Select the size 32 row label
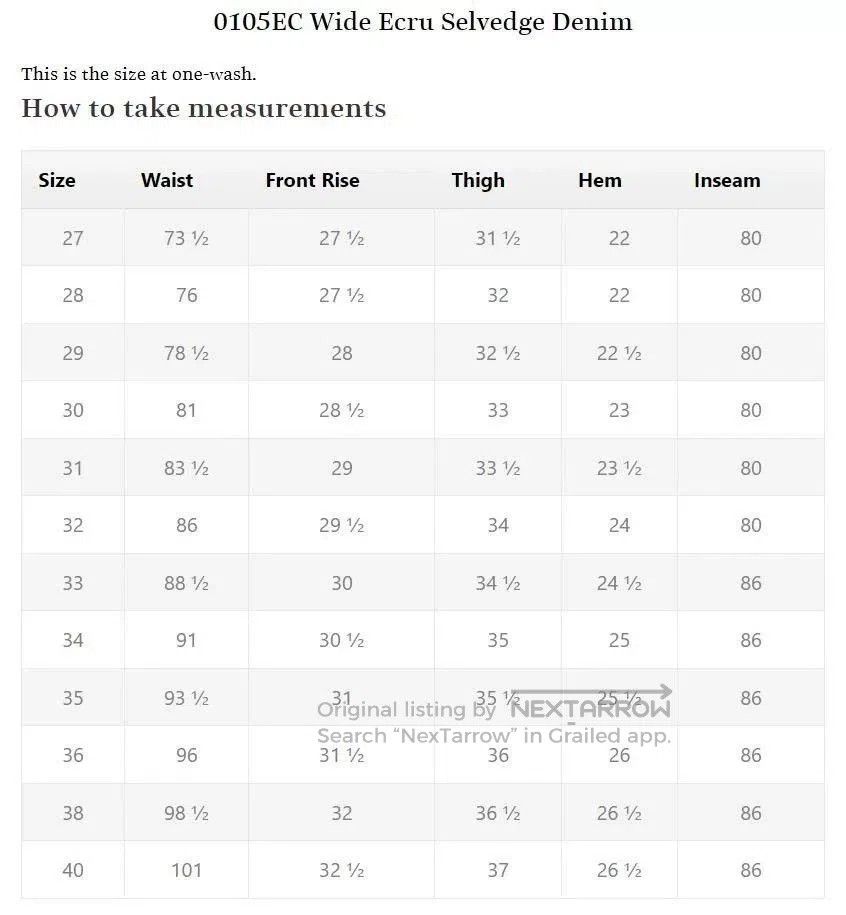Screen dimensions: 846x915 [x=73, y=525]
